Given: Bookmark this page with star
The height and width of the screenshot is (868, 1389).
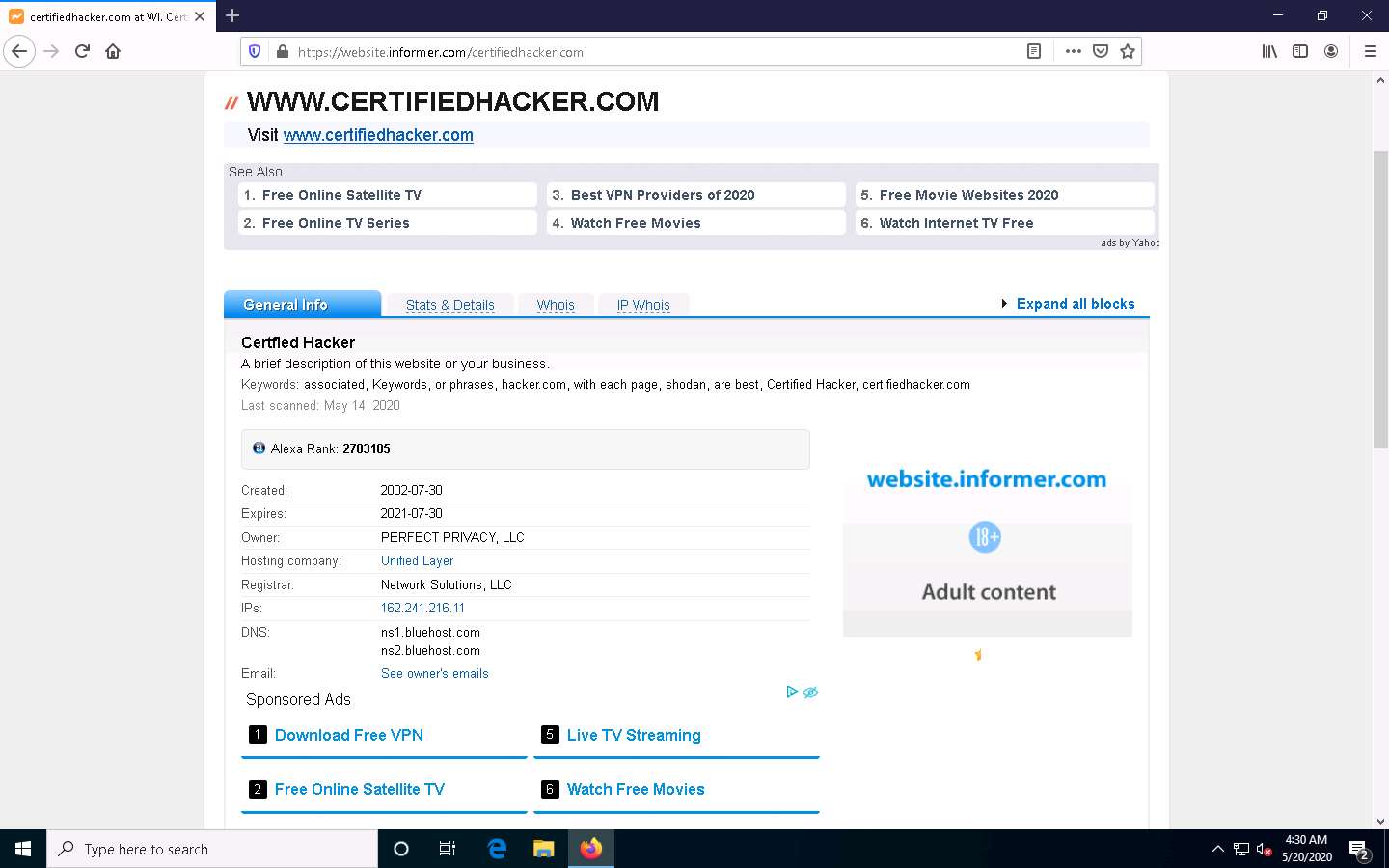Looking at the screenshot, I should pos(1127,52).
